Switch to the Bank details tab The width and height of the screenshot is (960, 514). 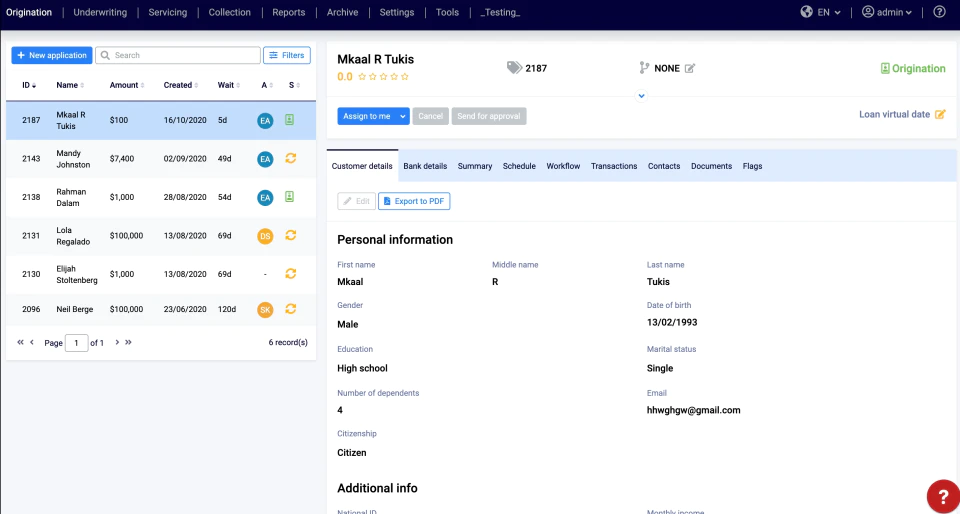pyautogui.click(x=425, y=166)
